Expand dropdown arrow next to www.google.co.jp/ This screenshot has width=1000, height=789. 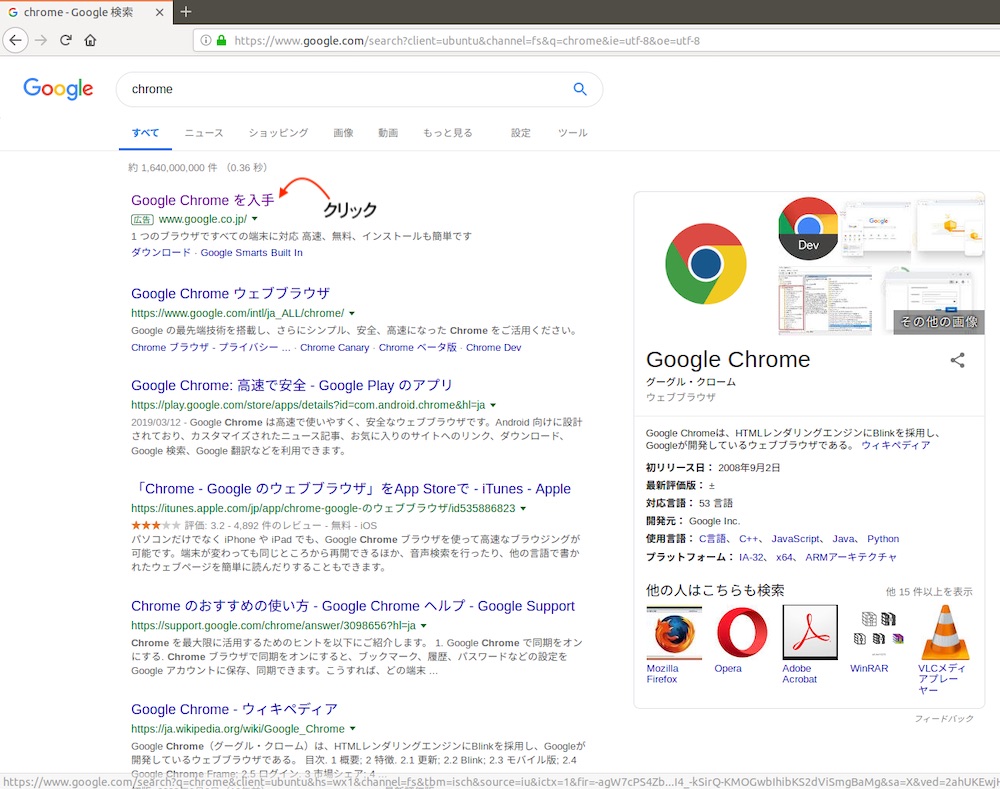pos(254,219)
